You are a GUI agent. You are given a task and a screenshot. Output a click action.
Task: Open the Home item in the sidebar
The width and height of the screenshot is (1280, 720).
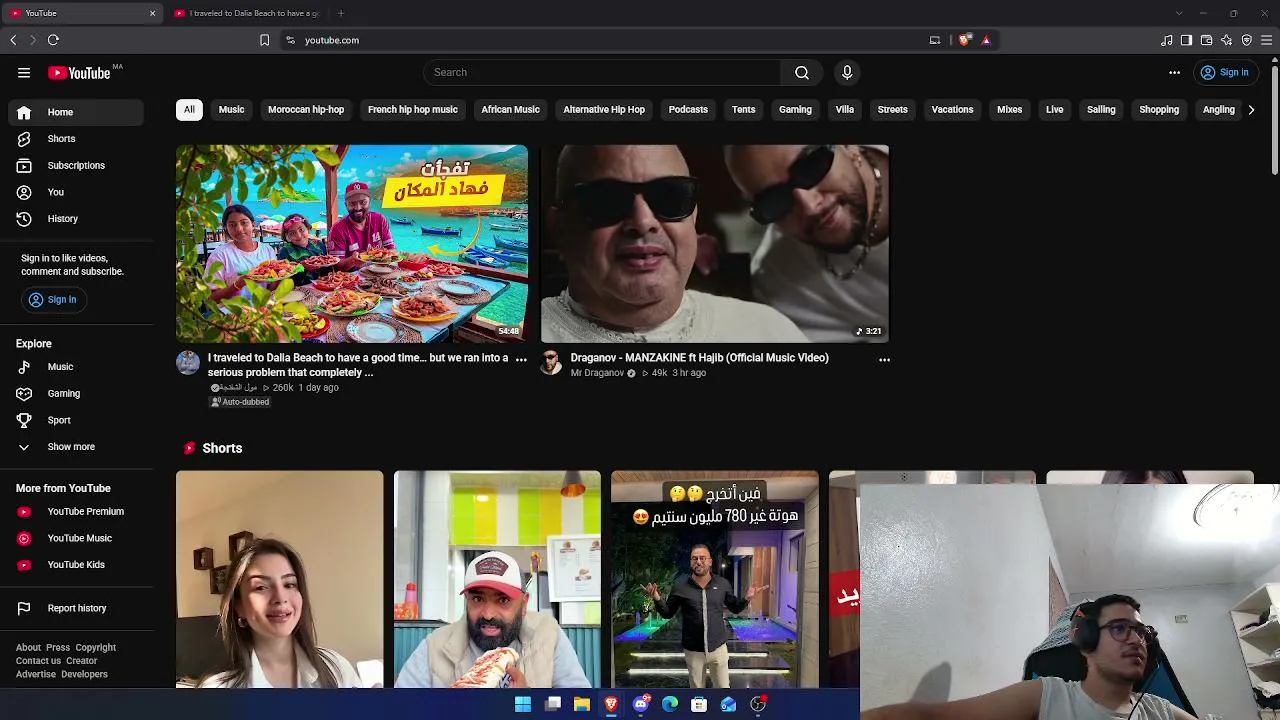click(x=76, y=112)
